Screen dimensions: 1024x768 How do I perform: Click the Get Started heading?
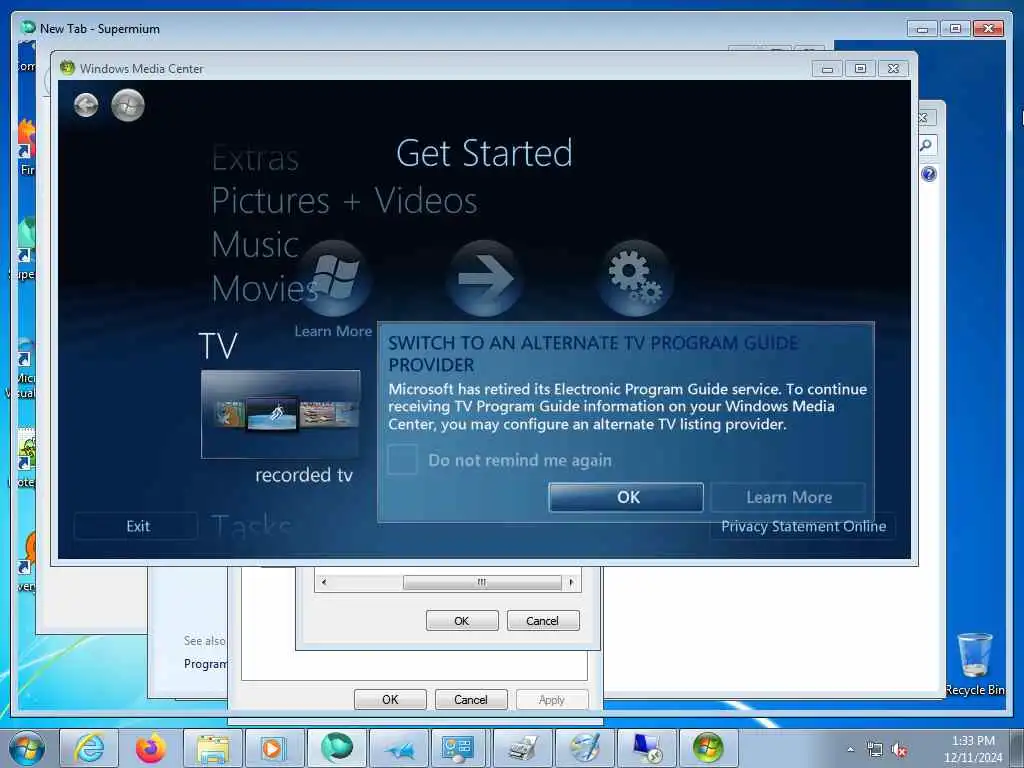(484, 153)
